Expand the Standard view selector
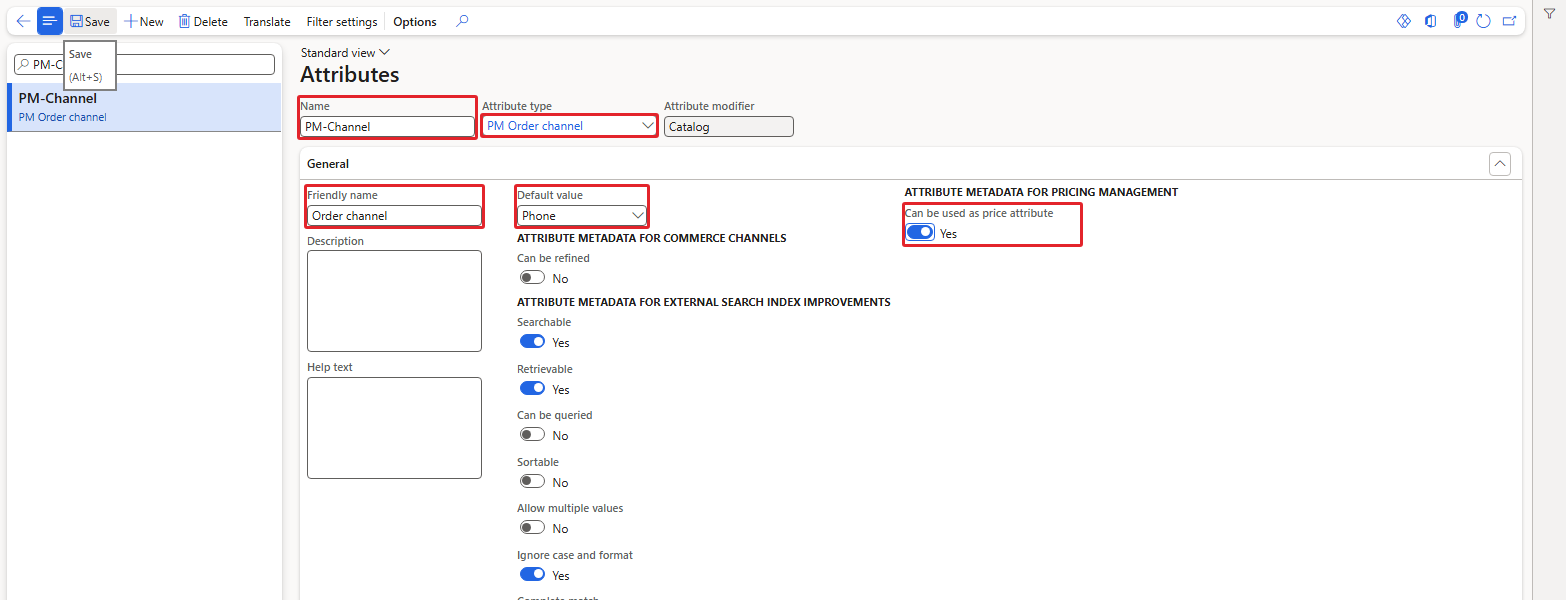Viewport: 1566px width, 600px height. click(x=345, y=52)
